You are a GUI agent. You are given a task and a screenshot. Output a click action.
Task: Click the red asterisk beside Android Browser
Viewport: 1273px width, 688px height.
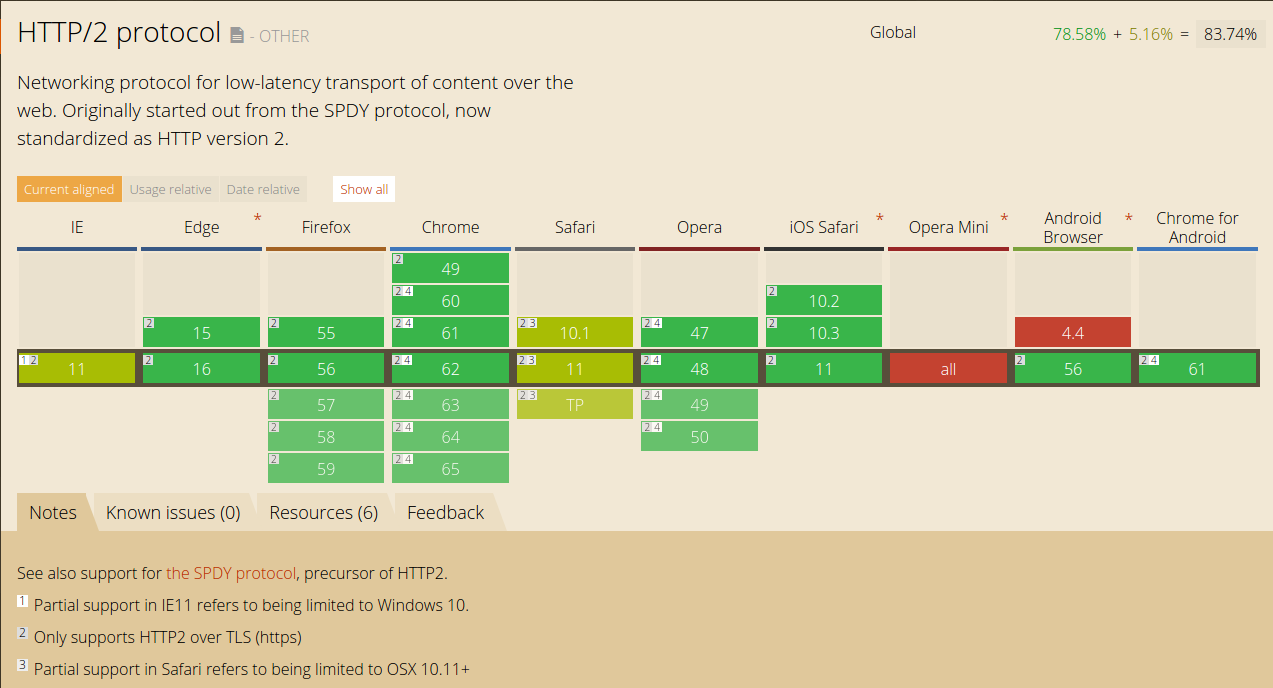pos(1129,218)
